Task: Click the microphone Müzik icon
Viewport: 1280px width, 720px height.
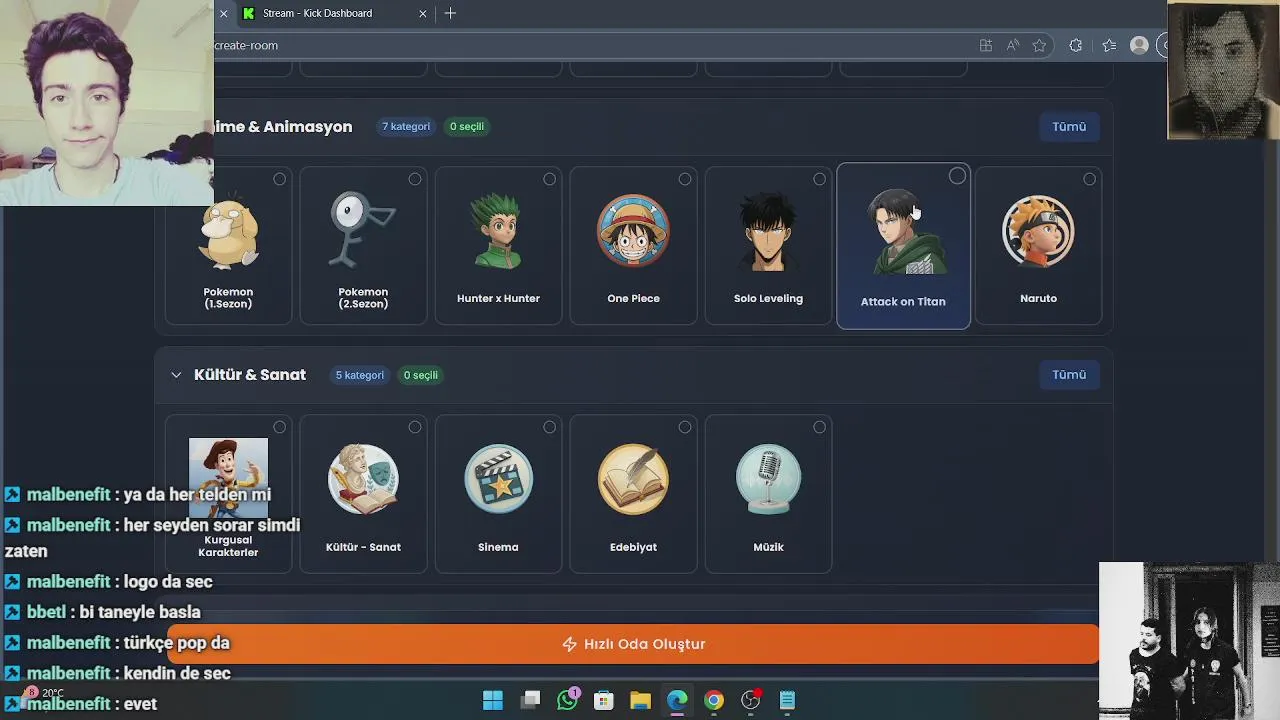Action: (768, 480)
